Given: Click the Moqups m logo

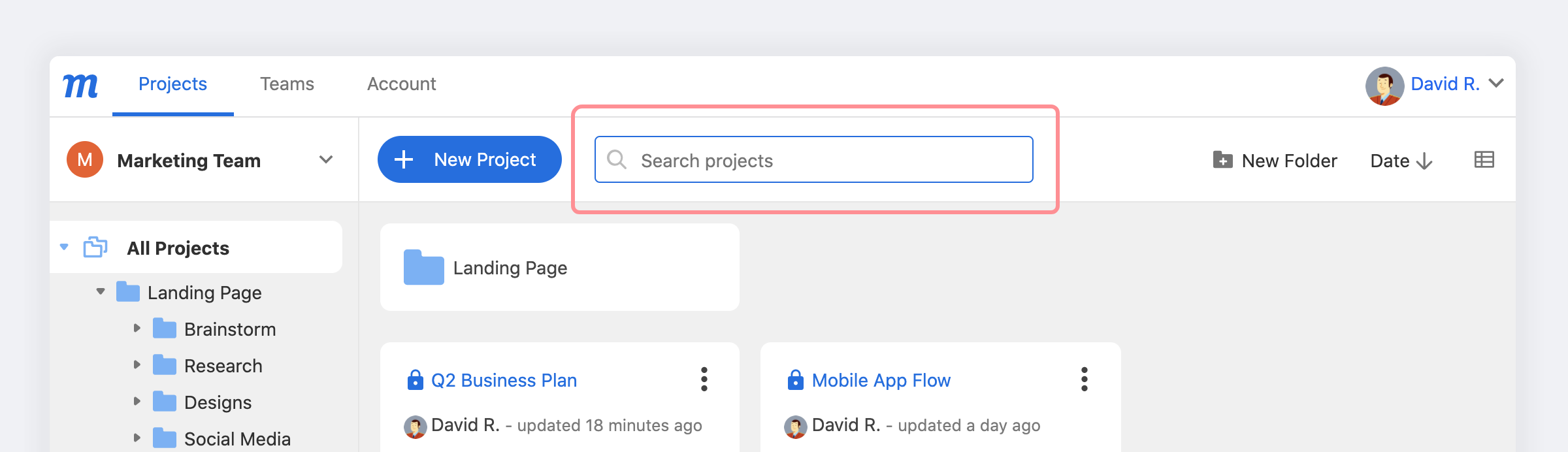Looking at the screenshot, I should pyautogui.click(x=80, y=86).
